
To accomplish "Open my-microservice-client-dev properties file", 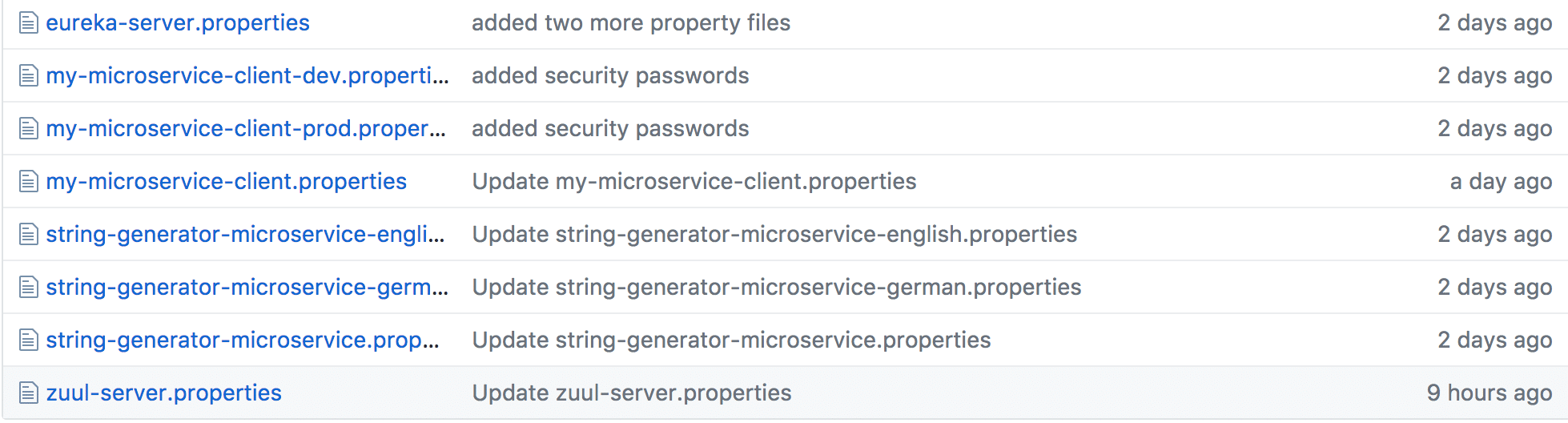I will pyautogui.click(x=247, y=76).
